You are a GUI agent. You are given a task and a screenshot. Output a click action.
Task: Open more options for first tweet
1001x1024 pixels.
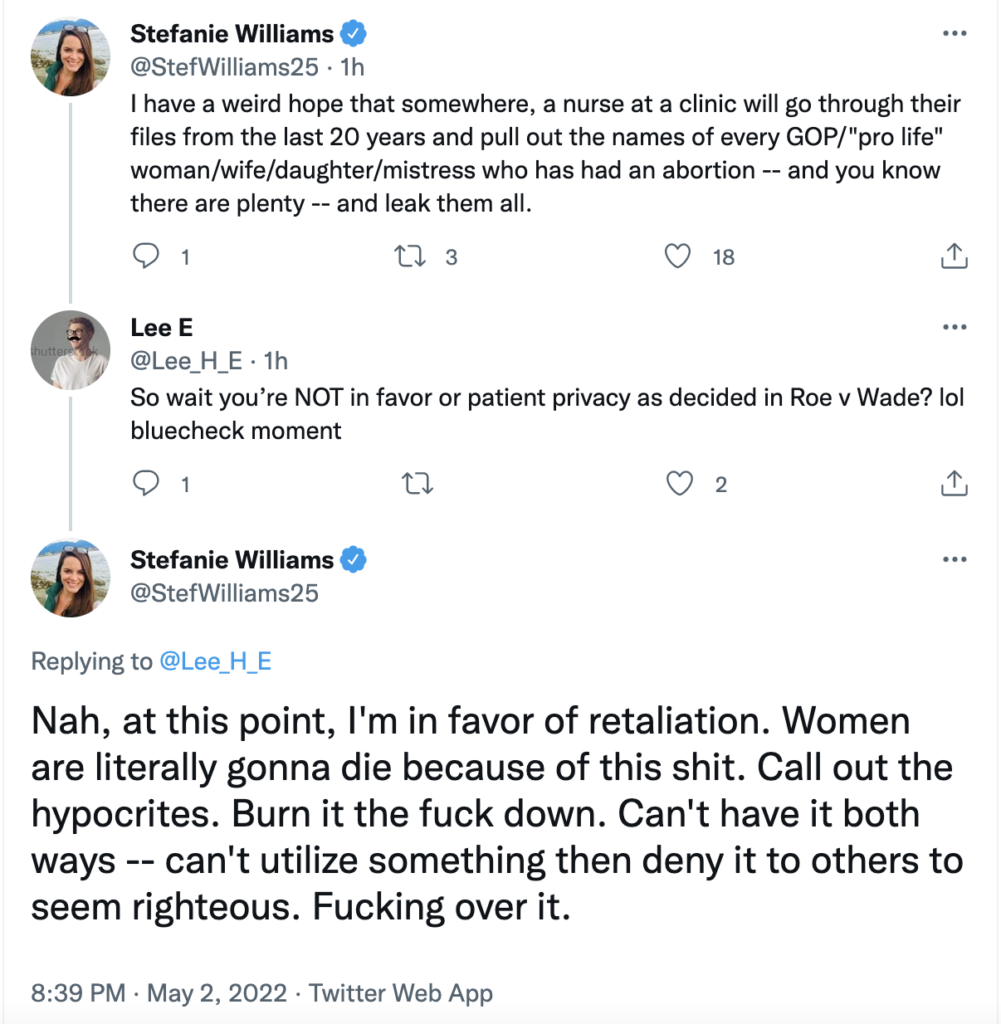(x=955, y=33)
